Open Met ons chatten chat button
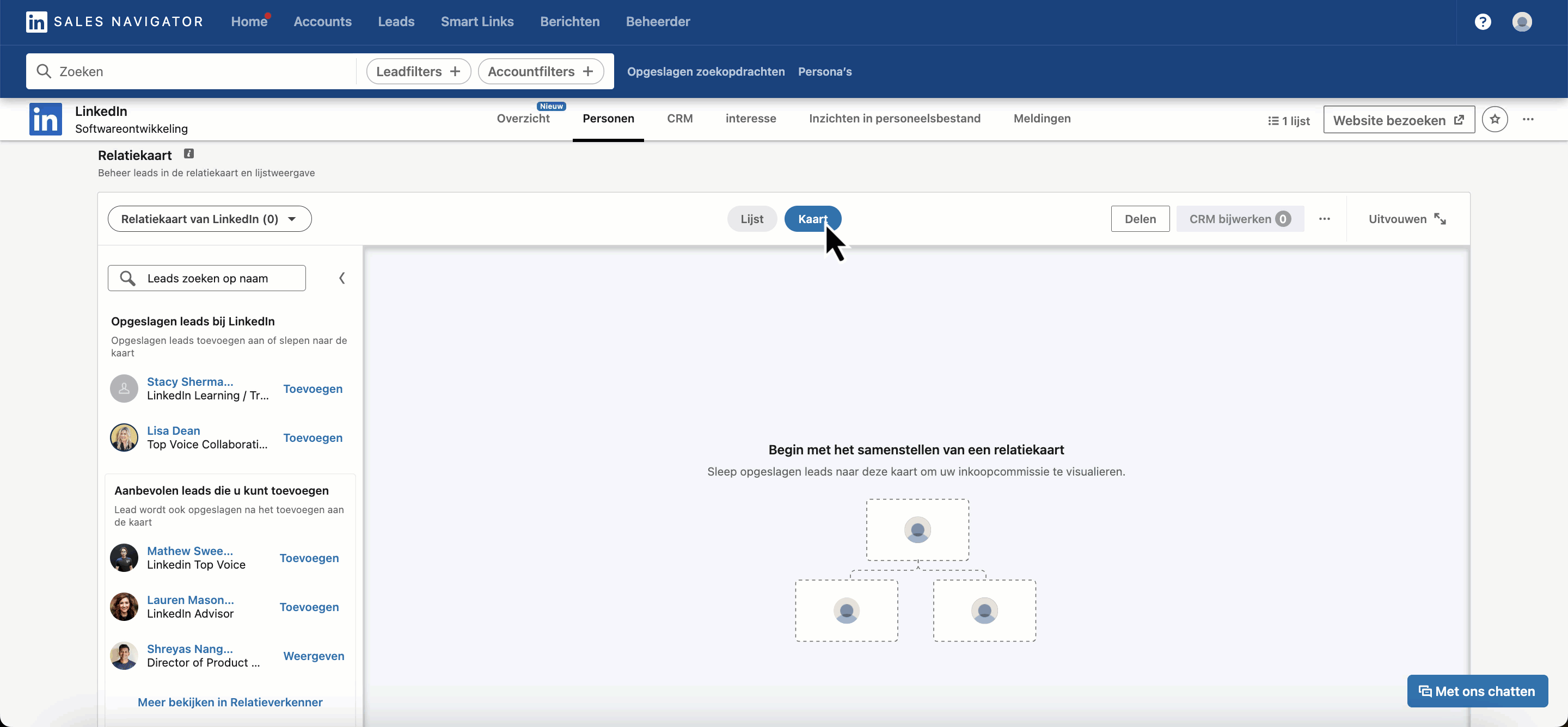This screenshot has height=727, width=1568. point(1477,691)
